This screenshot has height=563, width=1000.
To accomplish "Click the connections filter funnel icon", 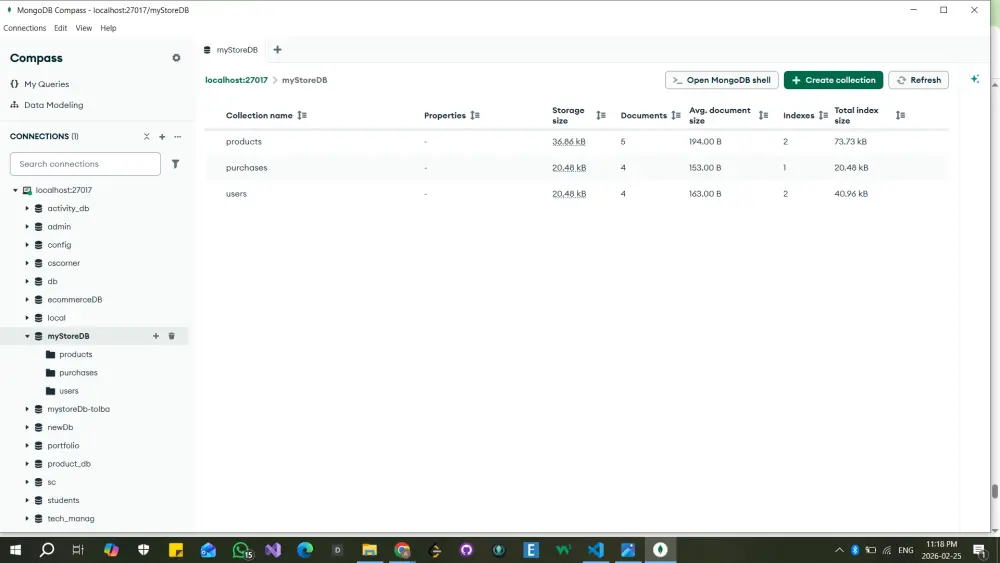I will (x=175, y=164).
